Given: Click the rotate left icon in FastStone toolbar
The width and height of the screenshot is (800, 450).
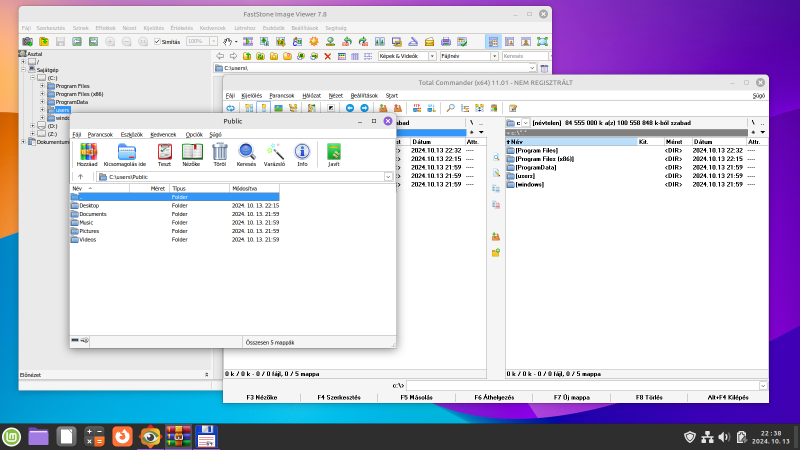Looking at the screenshot, I should pos(347,42).
